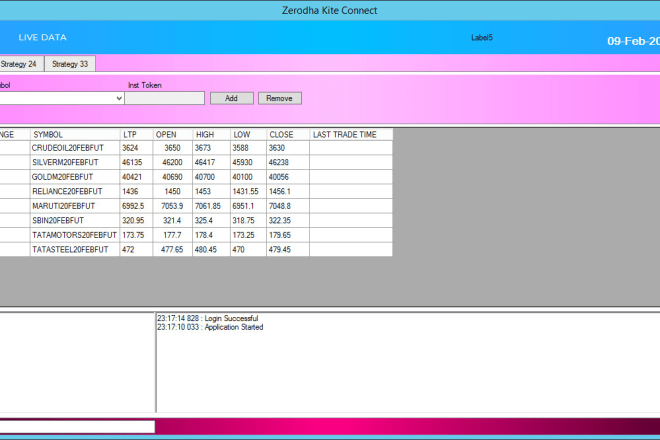Click SILVERM LTP value 46135
This screenshot has height=440, width=660.
pos(136,162)
